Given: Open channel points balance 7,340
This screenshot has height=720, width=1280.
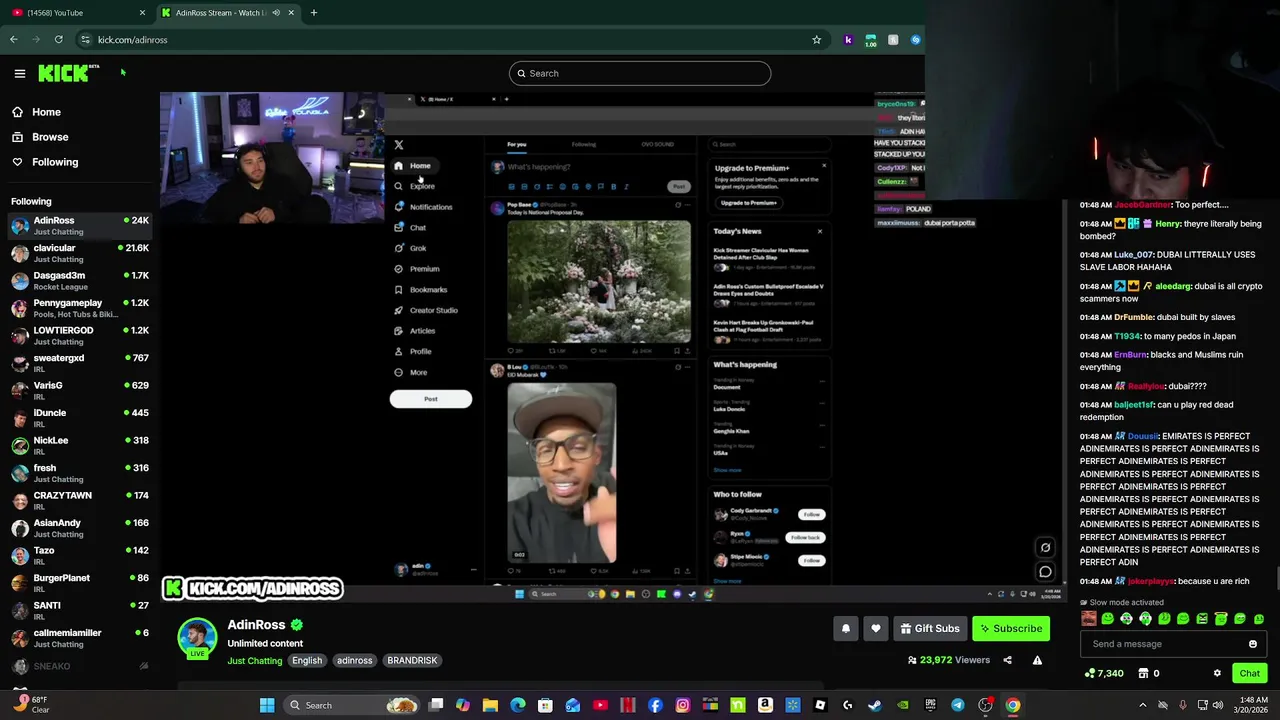Looking at the screenshot, I should click(1104, 673).
